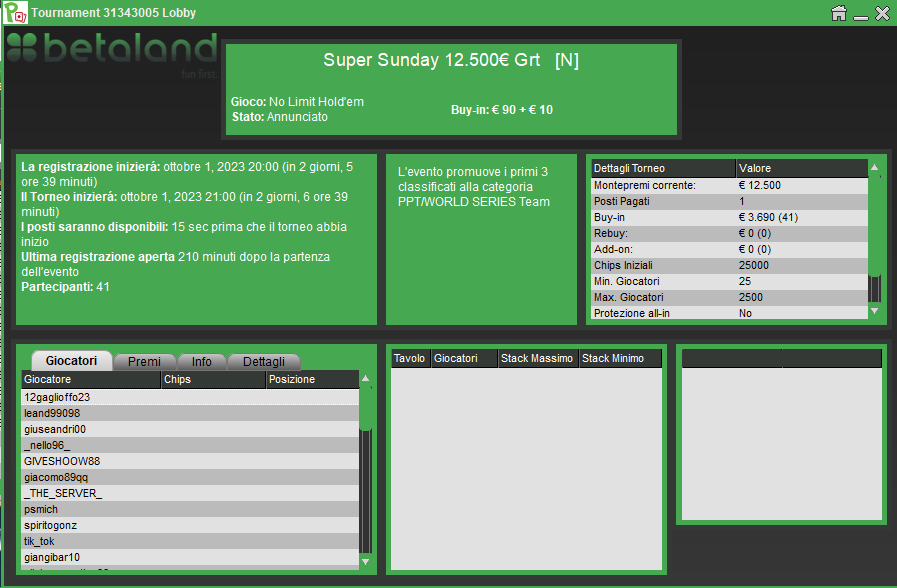
Task: Click the Stack Massimo column header
Action: click(538, 358)
